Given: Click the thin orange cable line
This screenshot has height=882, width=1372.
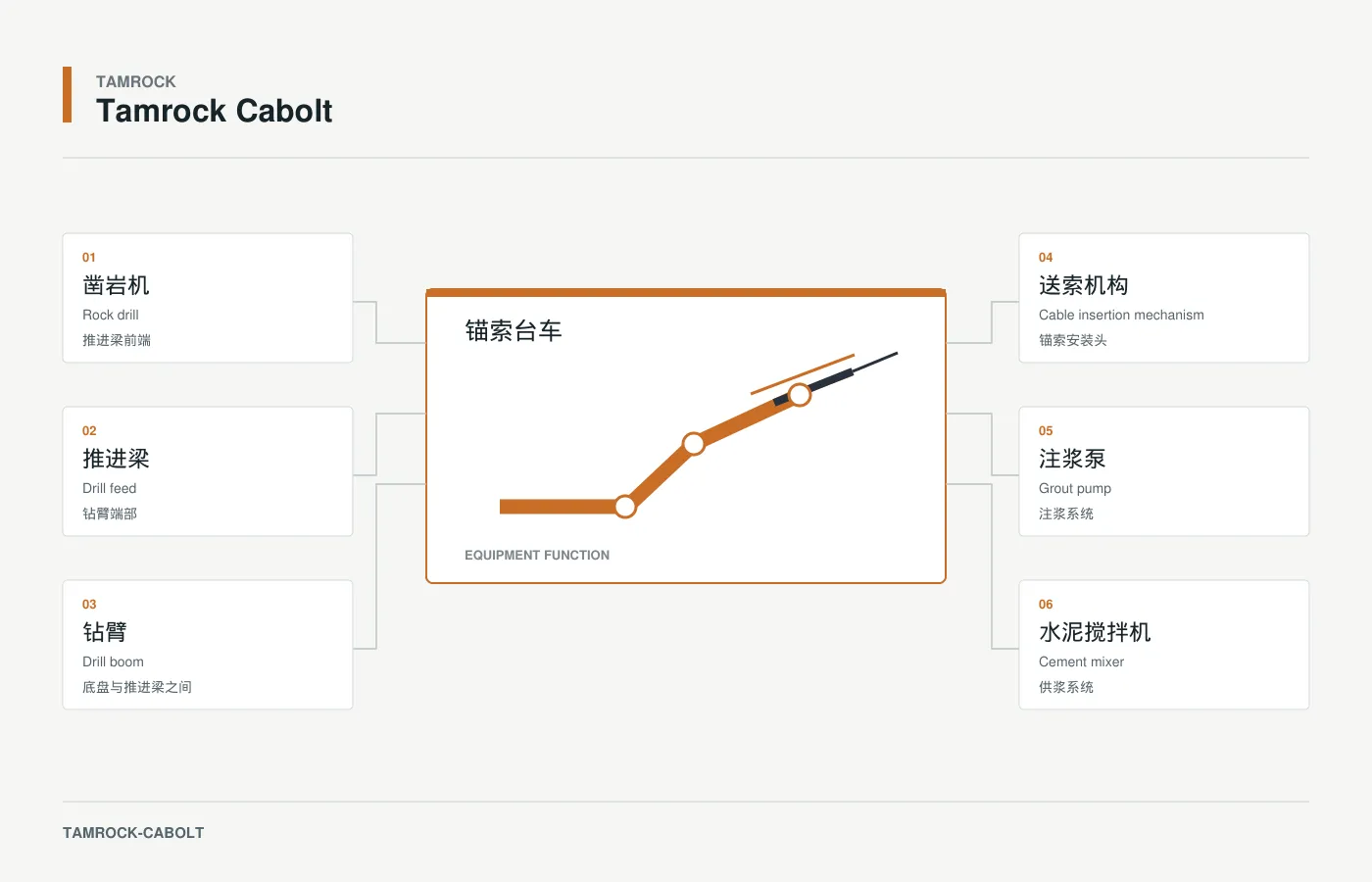Looking at the screenshot, I should [803, 374].
